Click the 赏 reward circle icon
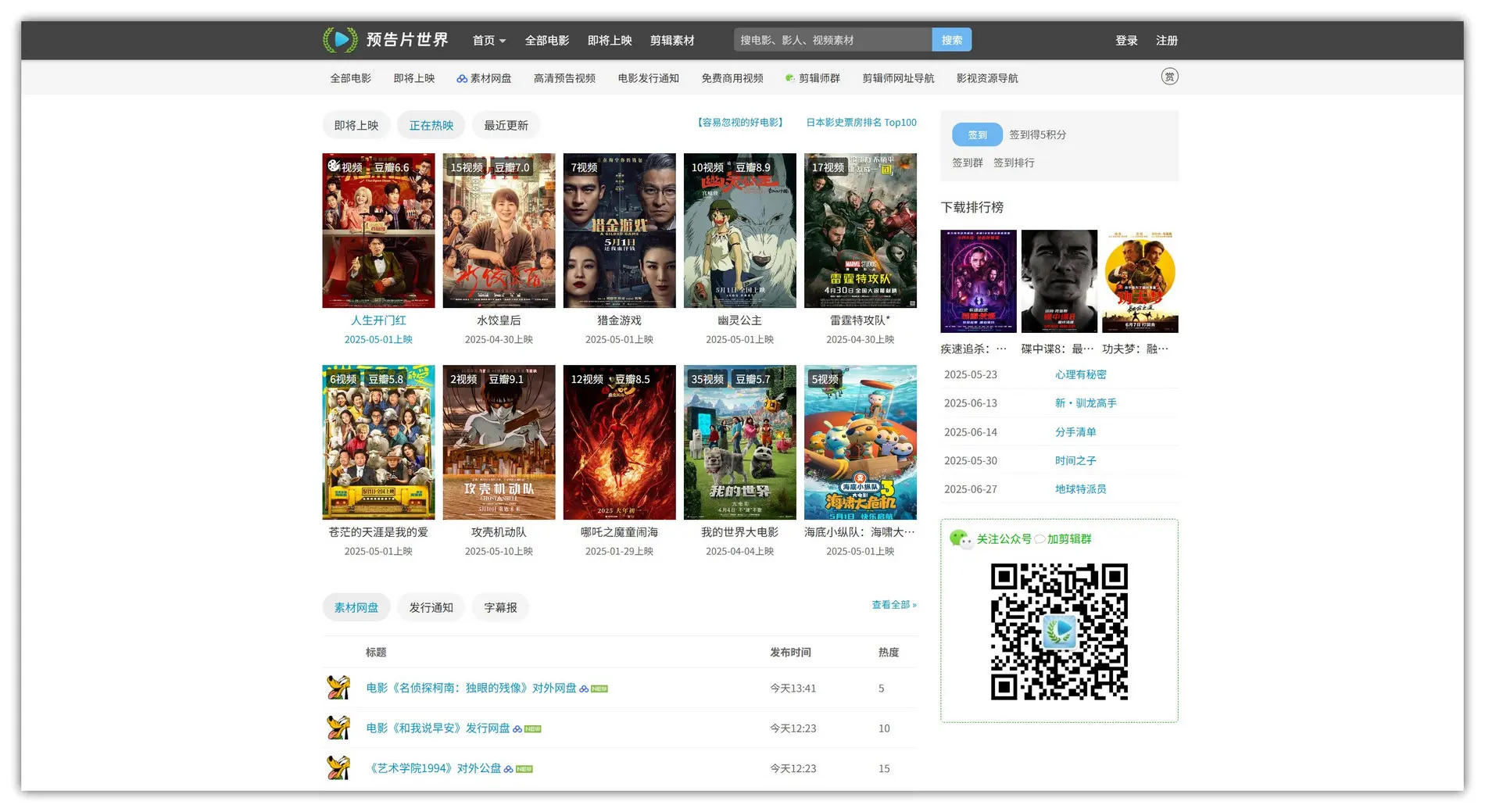The height and width of the screenshot is (812, 1485). [1169, 77]
